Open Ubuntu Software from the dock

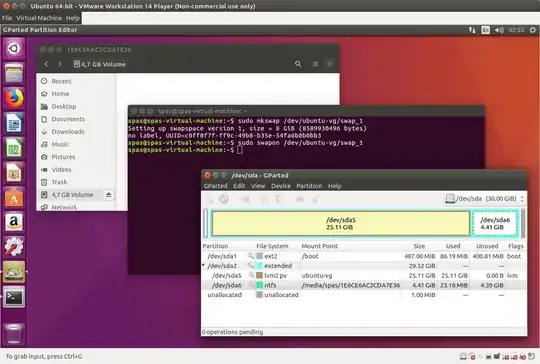tap(14, 197)
